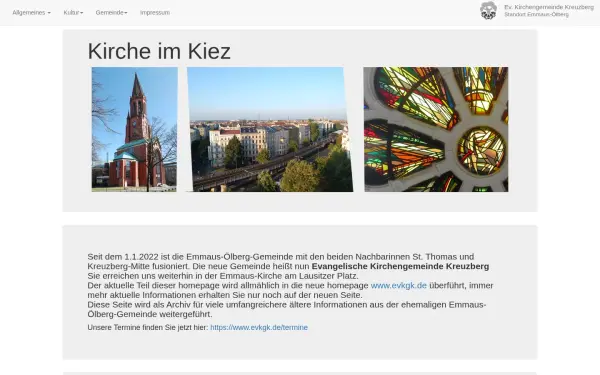Expand the Kultur navigation menu
Image resolution: width=600 pixels, height=375 pixels.
click(73, 13)
